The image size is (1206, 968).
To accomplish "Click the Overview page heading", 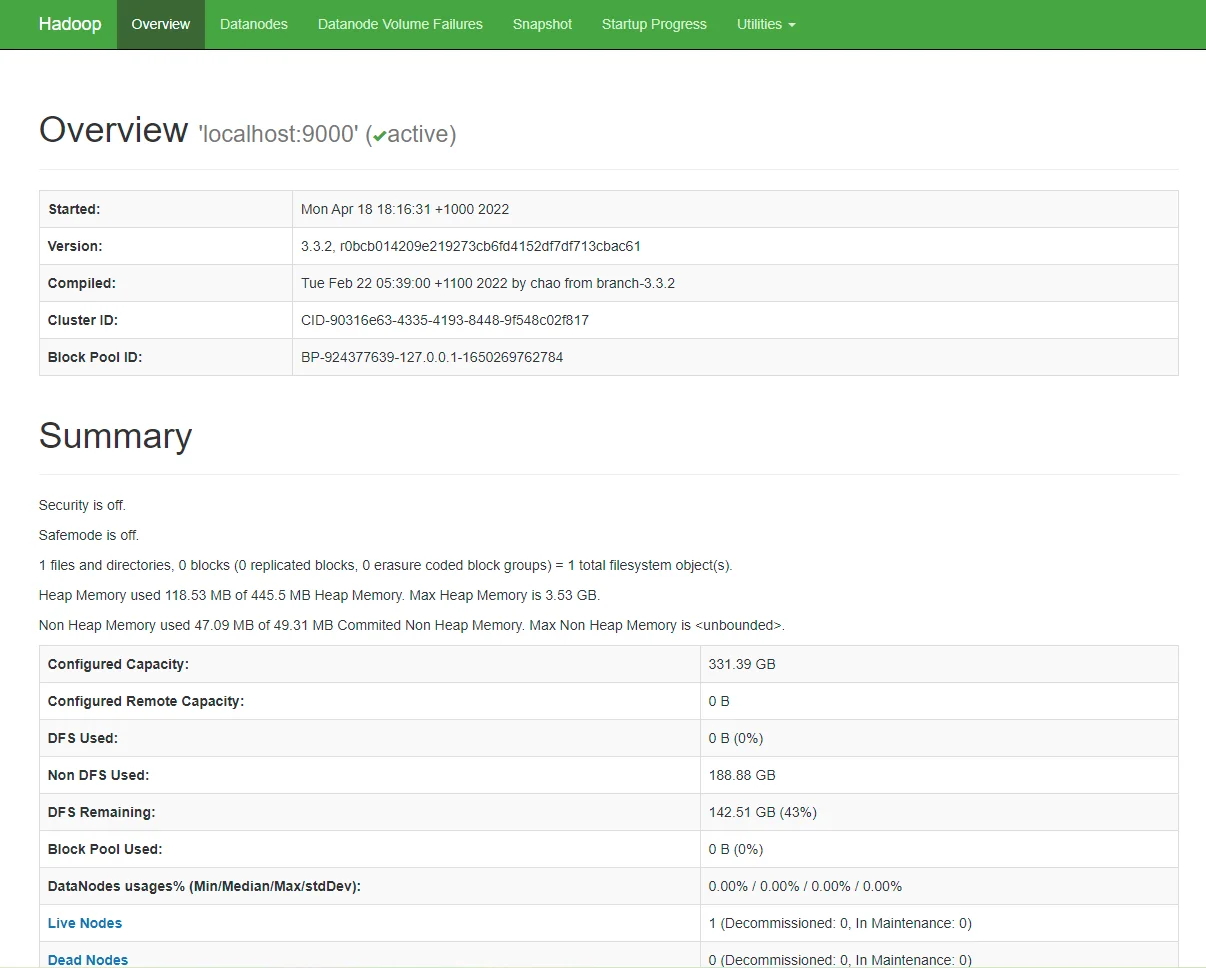I will [113, 130].
